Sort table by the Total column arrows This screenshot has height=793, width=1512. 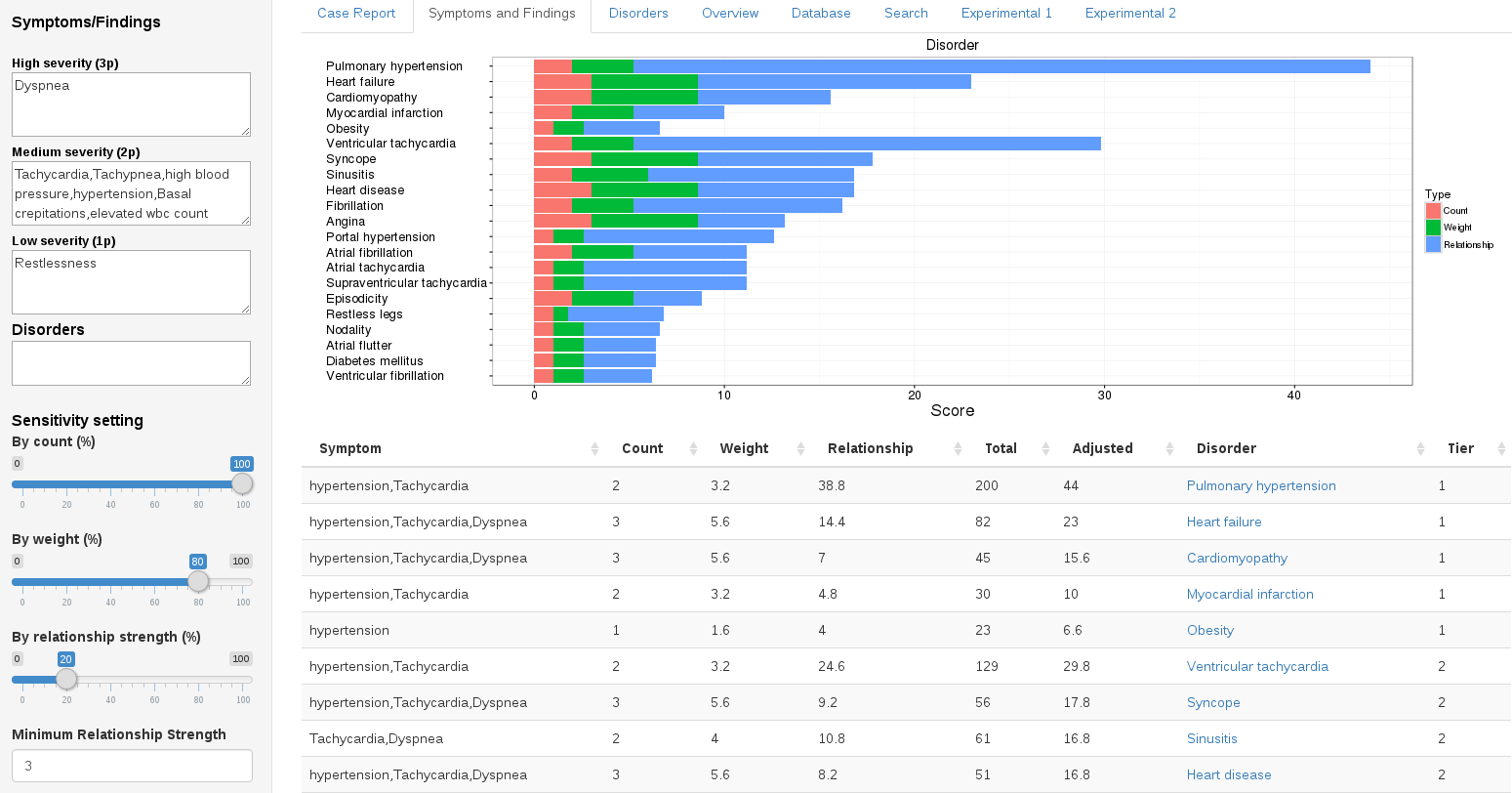1046,449
